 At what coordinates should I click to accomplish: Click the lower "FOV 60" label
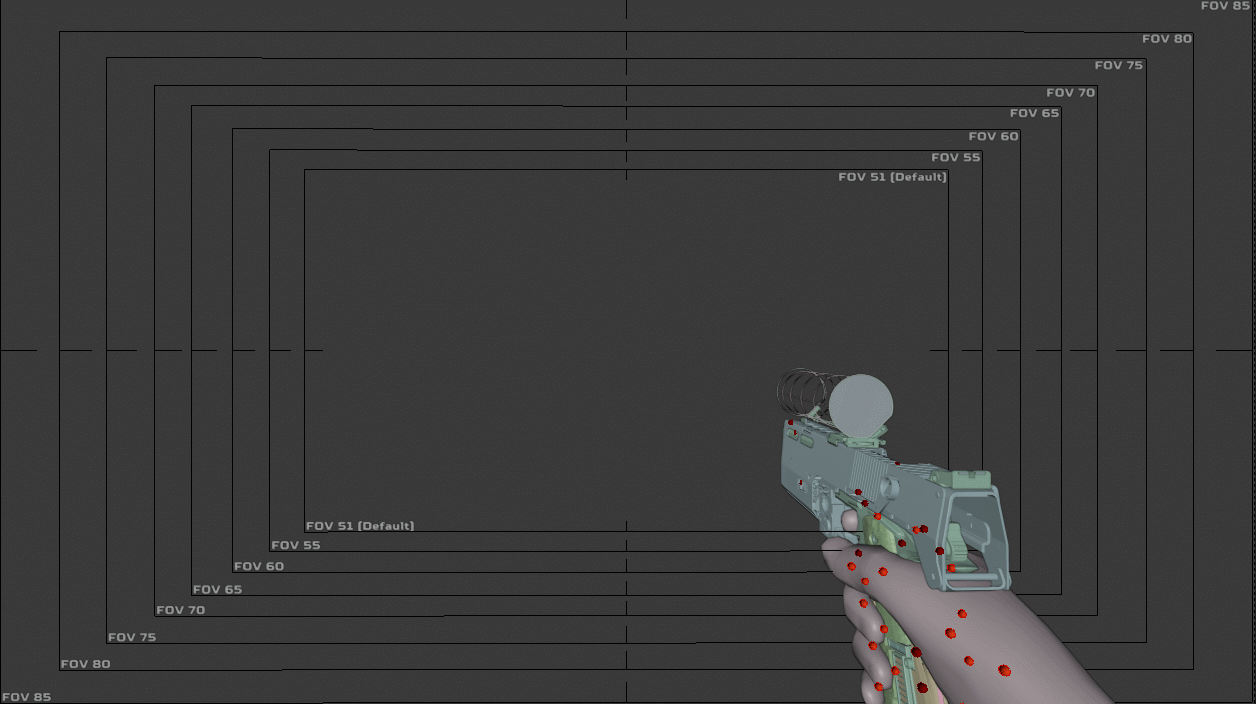259,567
